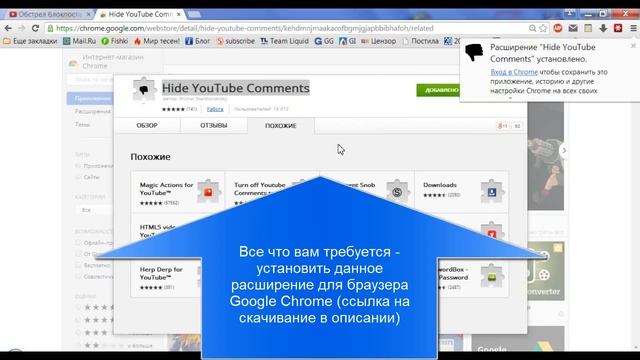The width and height of the screenshot is (640, 360).
Task: Tick the От Google filter checkbox
Action: [x=78, y=254]
